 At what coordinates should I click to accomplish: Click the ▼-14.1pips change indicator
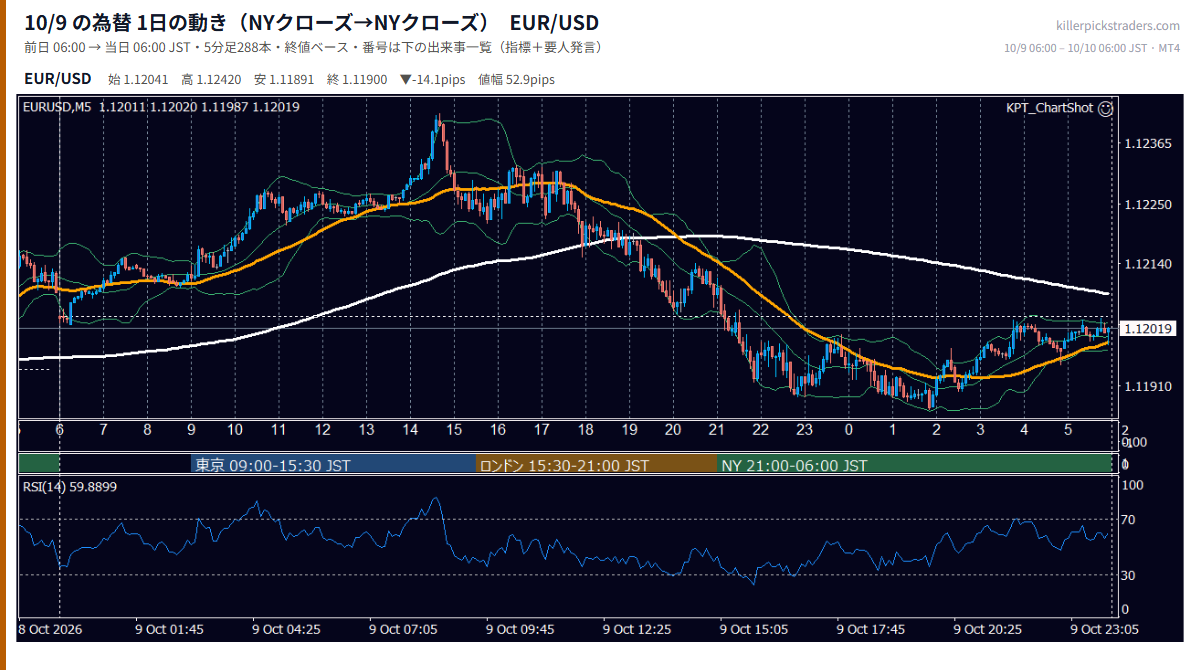pos(434,79)
